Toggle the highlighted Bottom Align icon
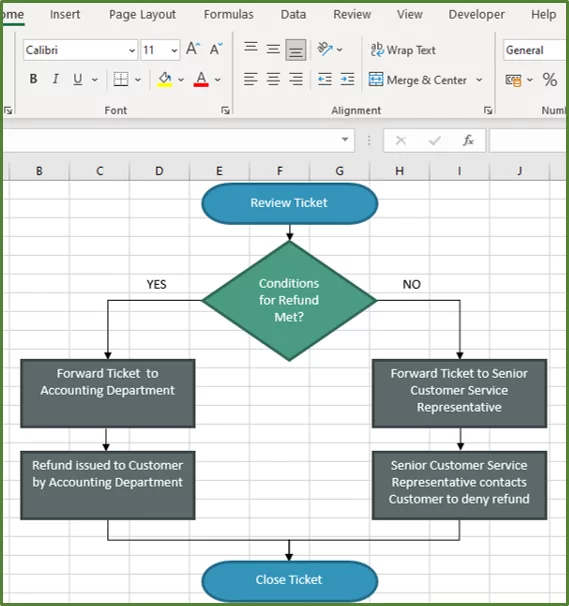569x606 pixels. pyautogui.click(x=296, y=50)
